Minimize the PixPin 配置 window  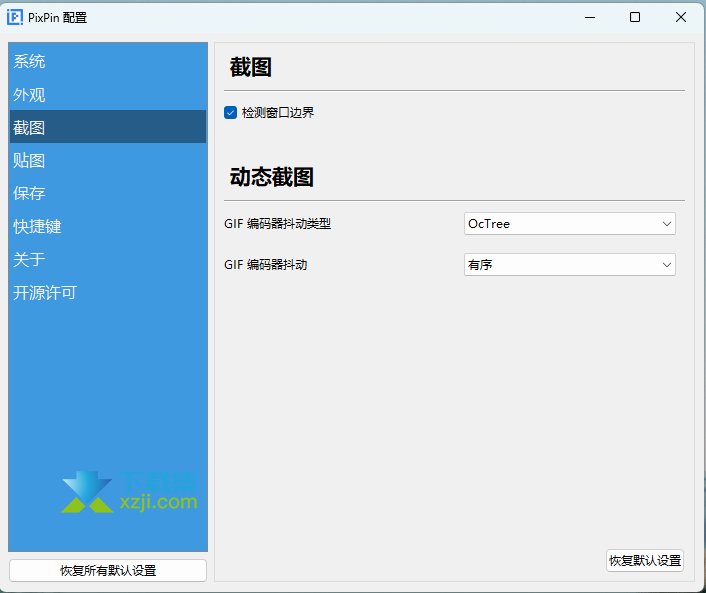click(590, 18)
